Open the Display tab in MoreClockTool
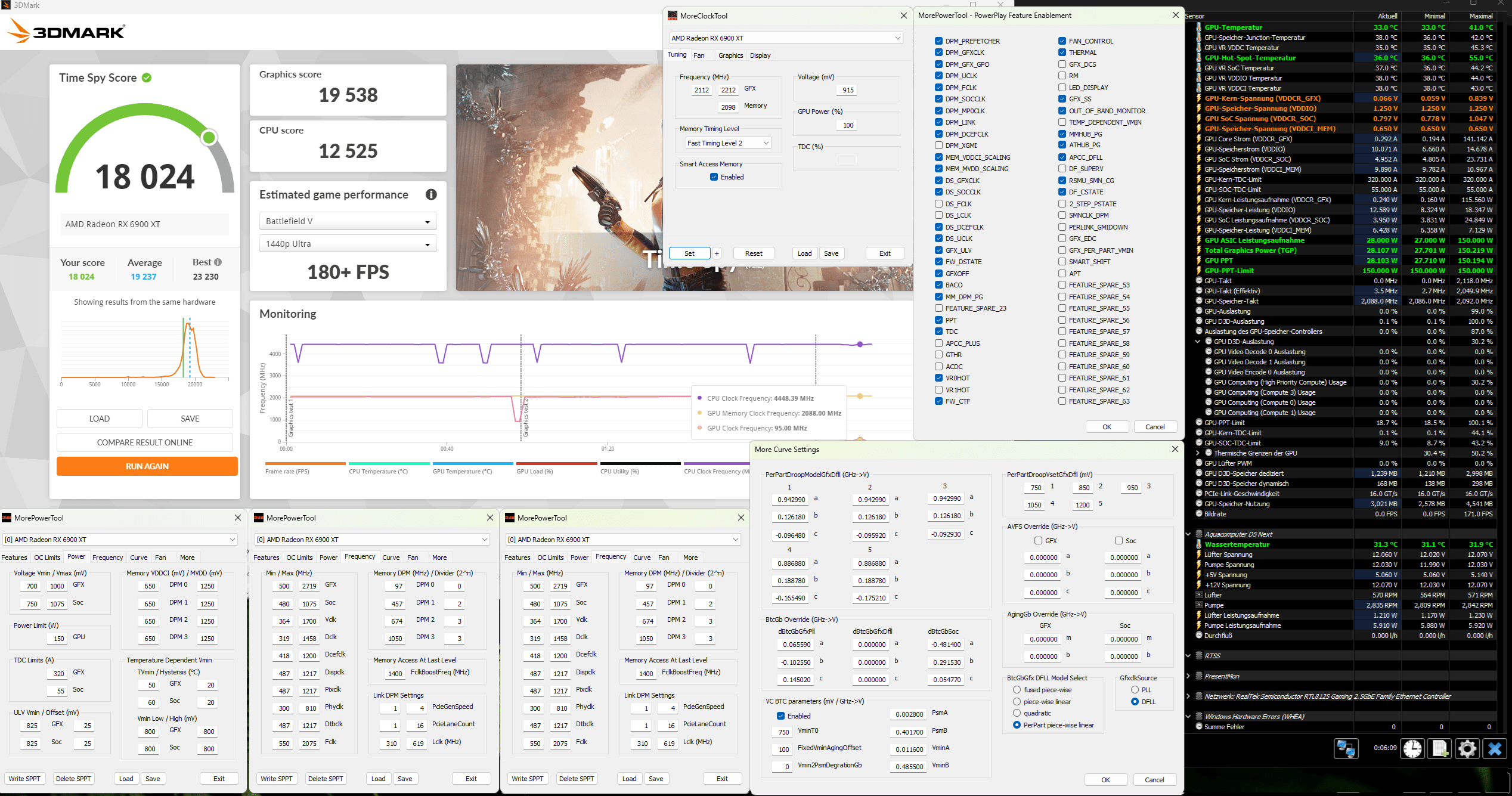 click(x=760, y=55)
